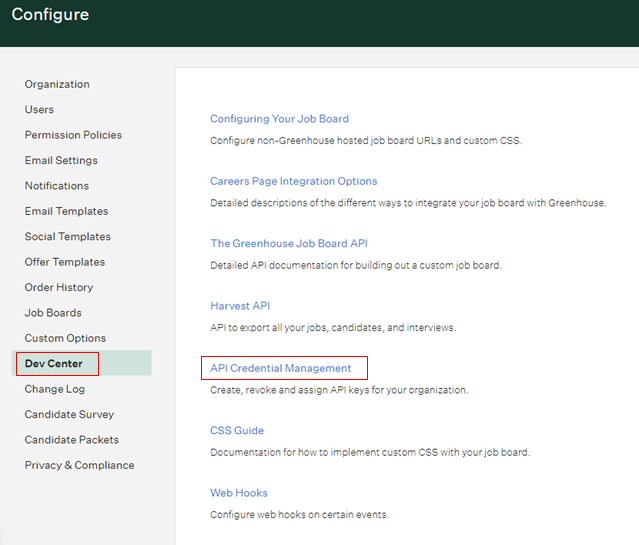
Task: Click the Configuring Your Job Board link
Action: [280, 119]
